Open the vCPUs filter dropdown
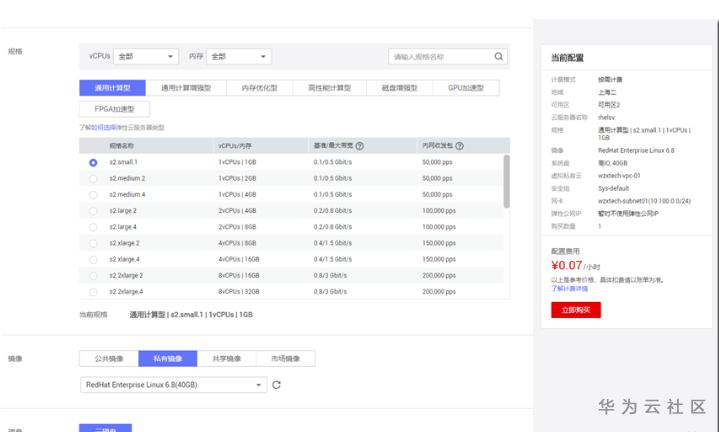The image size is (719, 432). 146,56
